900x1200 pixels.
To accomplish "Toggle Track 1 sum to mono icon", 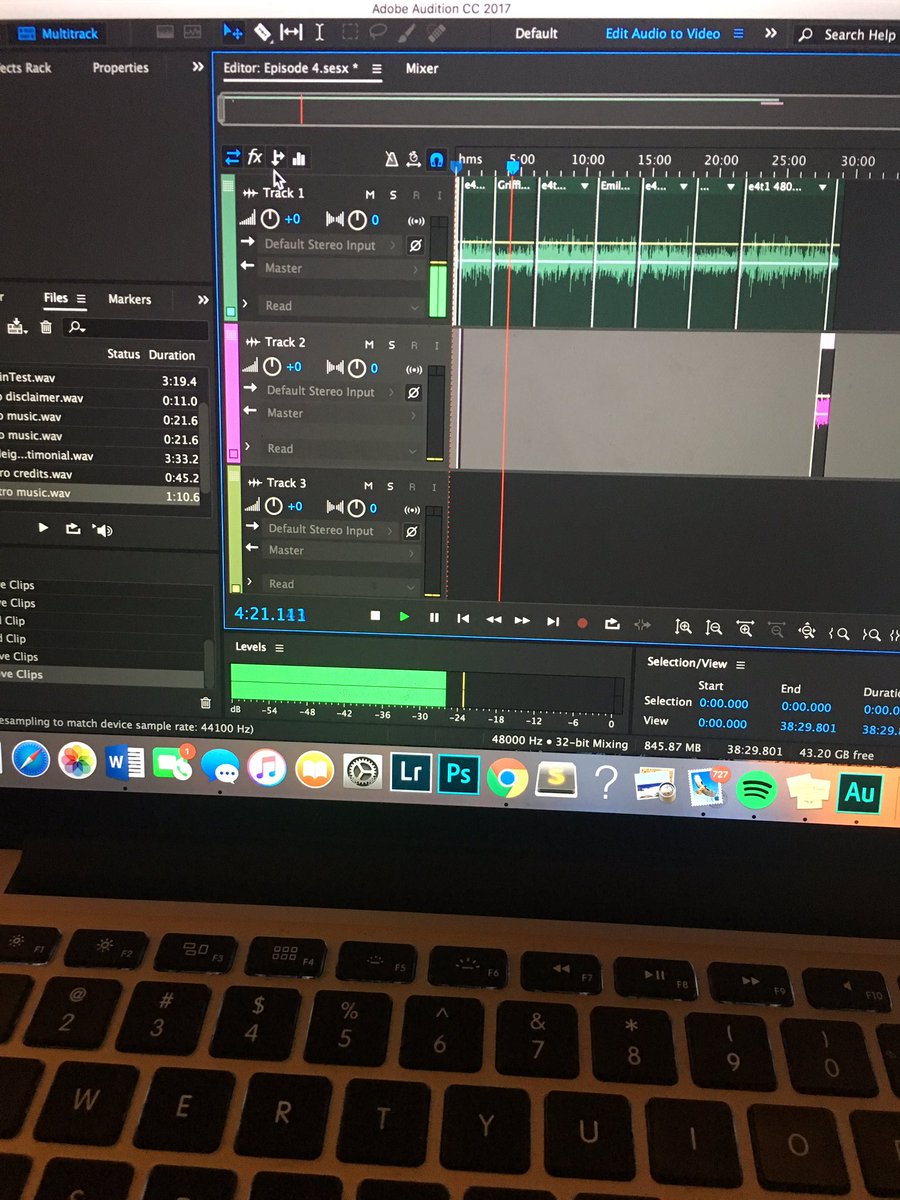I will 415,221.
